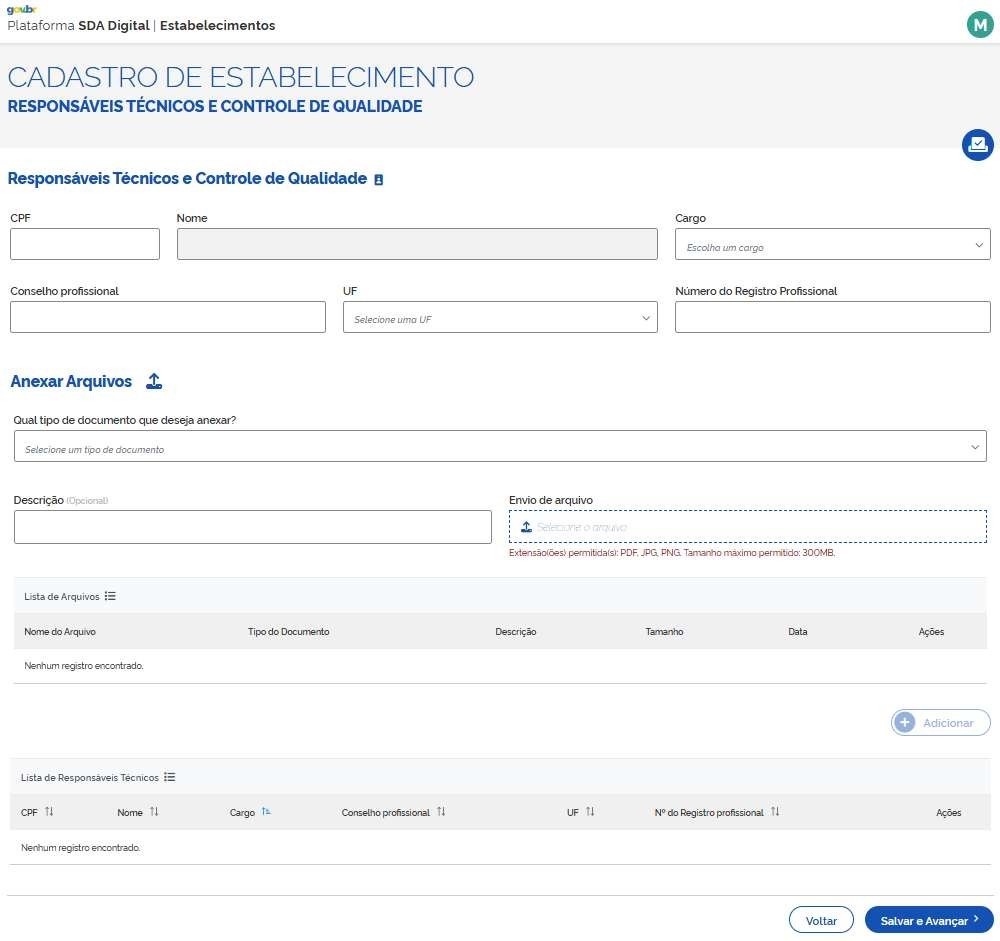Toggle sort order on Cargo column

click(266, 812)
